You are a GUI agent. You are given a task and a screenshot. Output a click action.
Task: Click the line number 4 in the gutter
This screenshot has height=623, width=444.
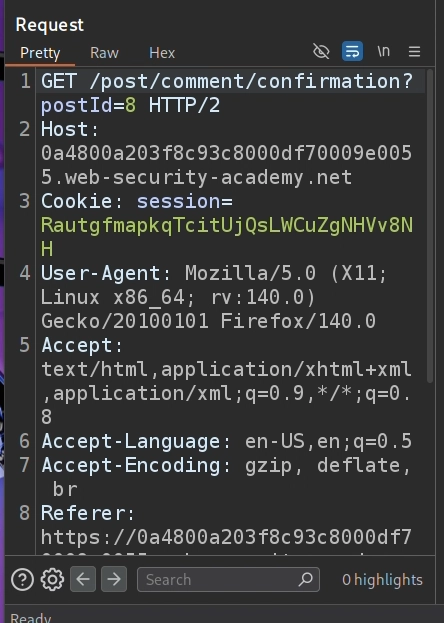coord(25,273)
